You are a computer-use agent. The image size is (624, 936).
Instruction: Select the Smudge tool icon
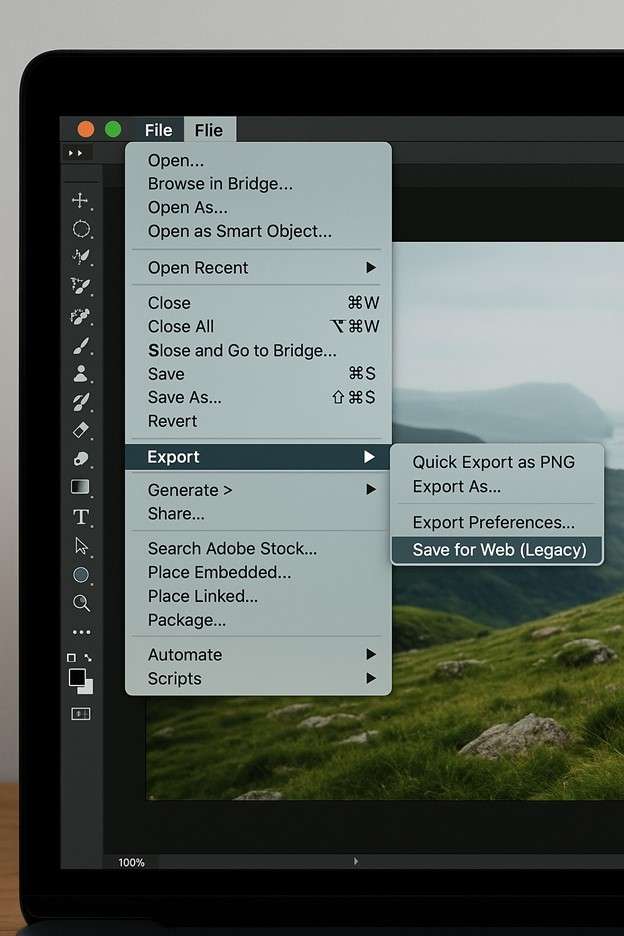pos(81,458)
